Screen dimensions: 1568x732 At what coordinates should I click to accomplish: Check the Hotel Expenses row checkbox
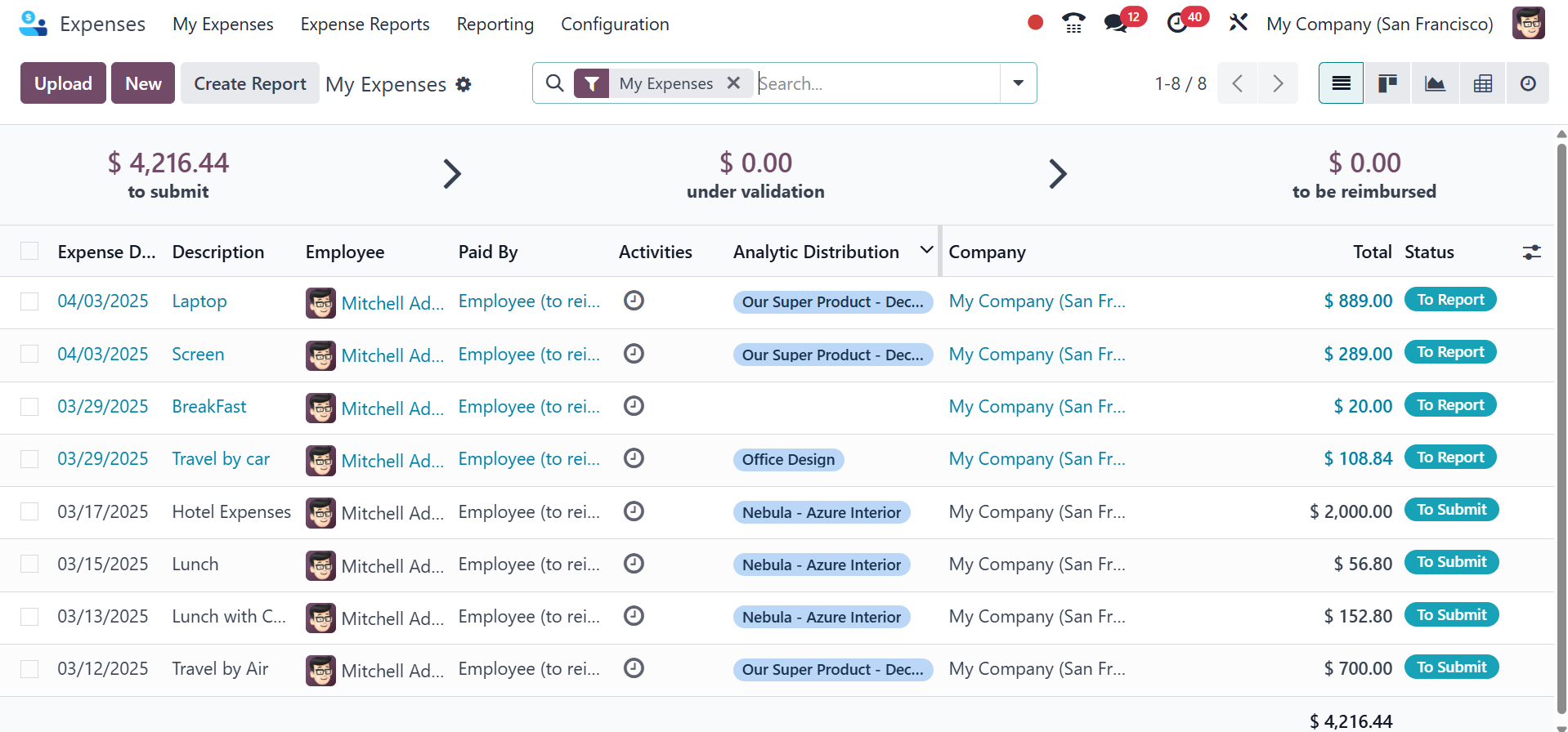(29, 511)
